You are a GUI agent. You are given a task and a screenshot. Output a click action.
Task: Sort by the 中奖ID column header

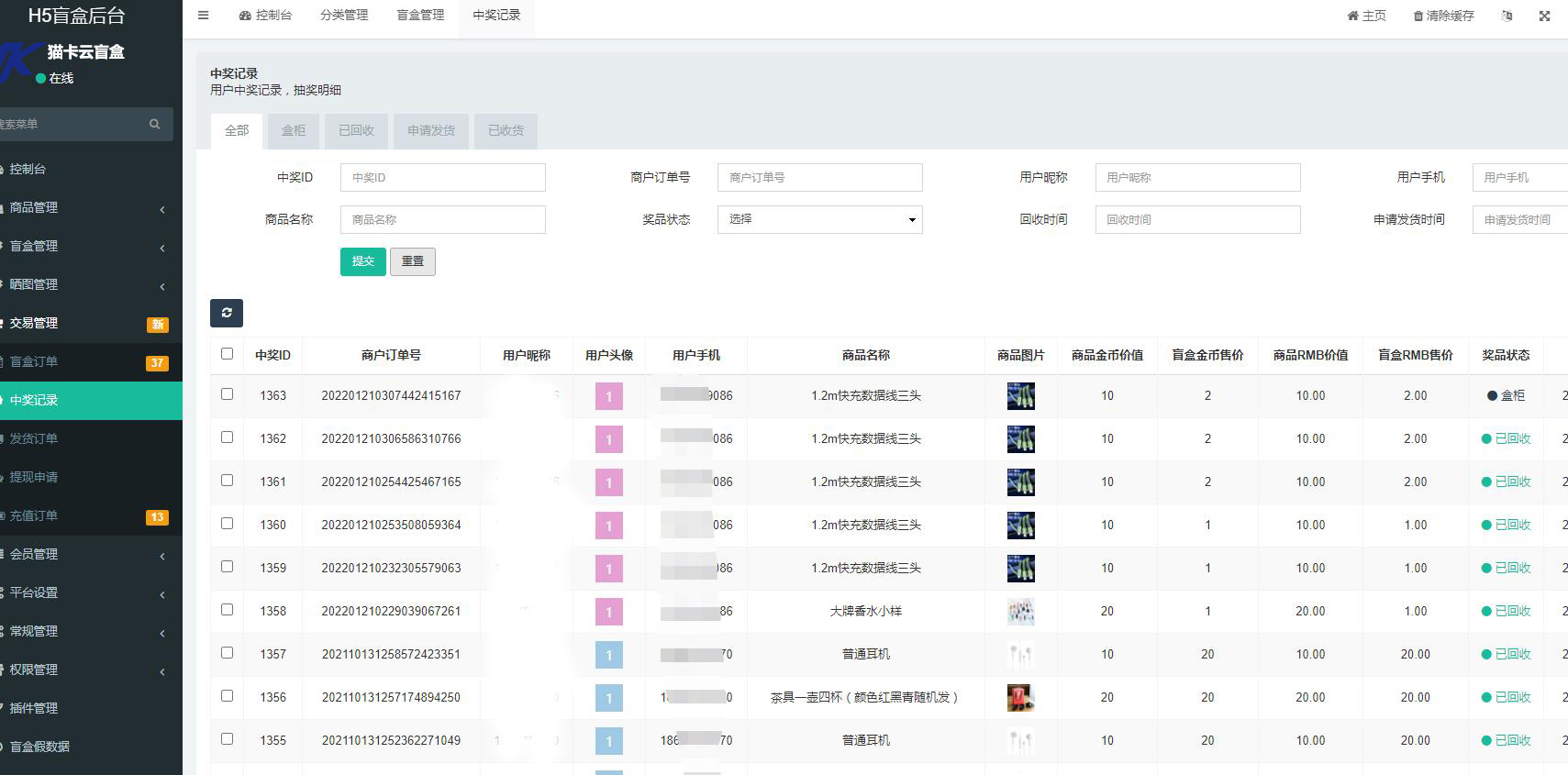272,355
